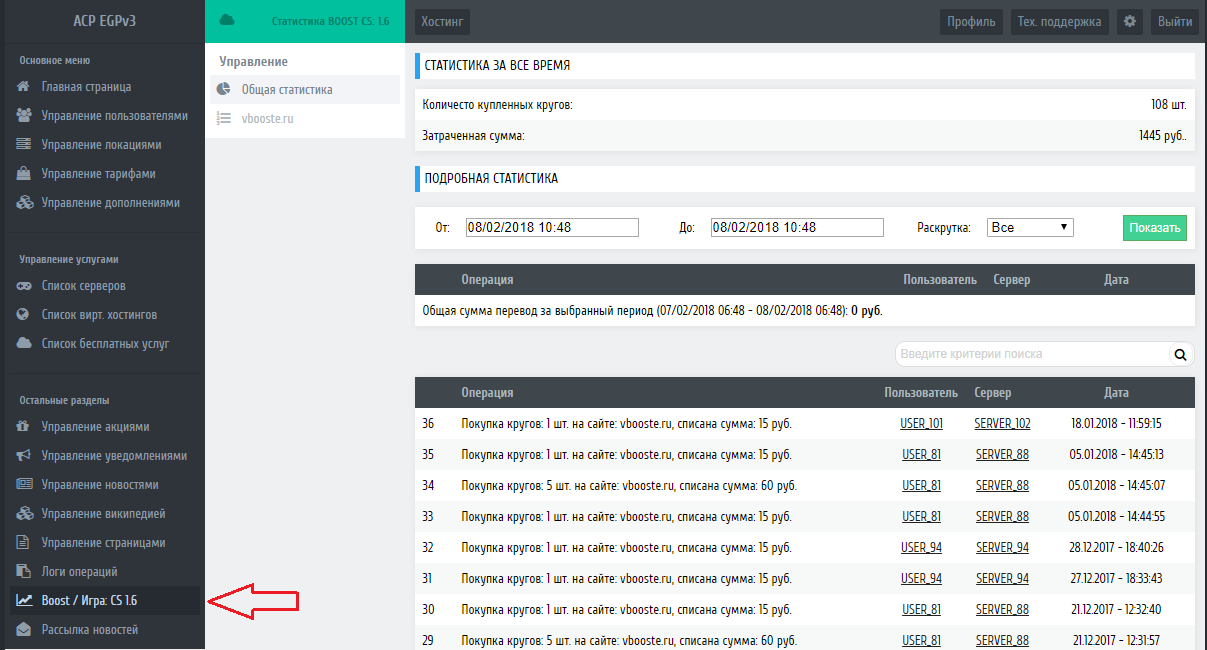Click the megaphone icon beside Управление уведомлениями

24,456
